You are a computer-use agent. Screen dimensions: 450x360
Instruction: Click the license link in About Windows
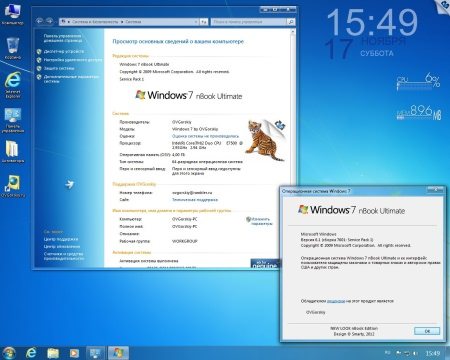[x=336, y=301]
